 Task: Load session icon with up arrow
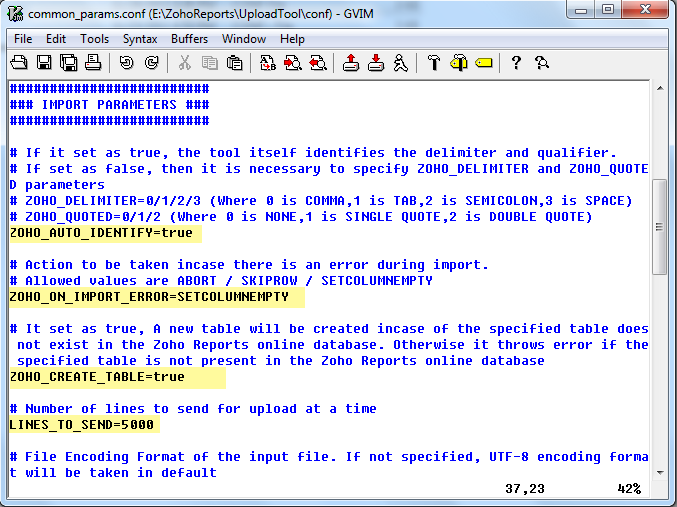coord(351,63)
